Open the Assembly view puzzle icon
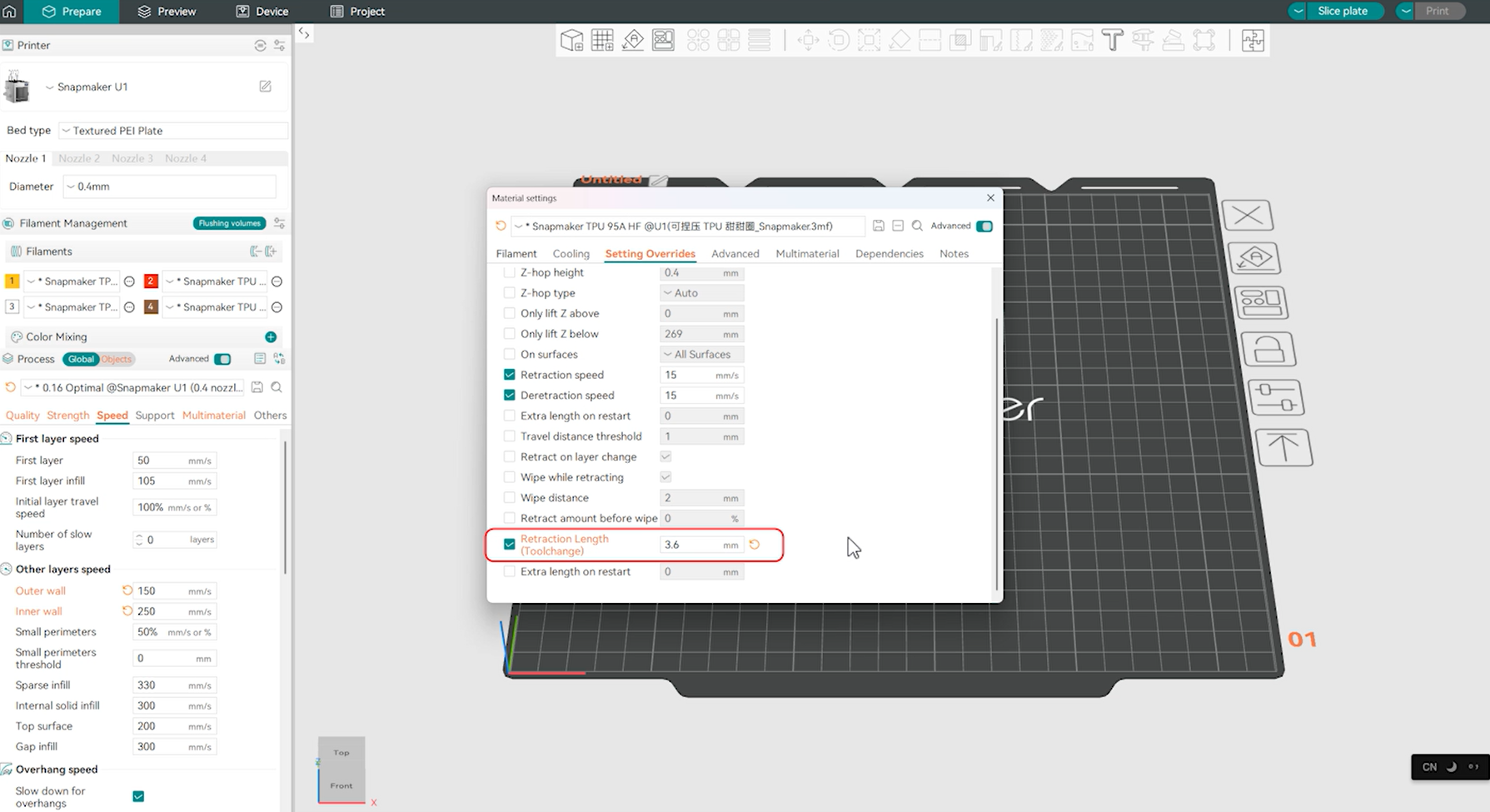 coord(1253,40)
